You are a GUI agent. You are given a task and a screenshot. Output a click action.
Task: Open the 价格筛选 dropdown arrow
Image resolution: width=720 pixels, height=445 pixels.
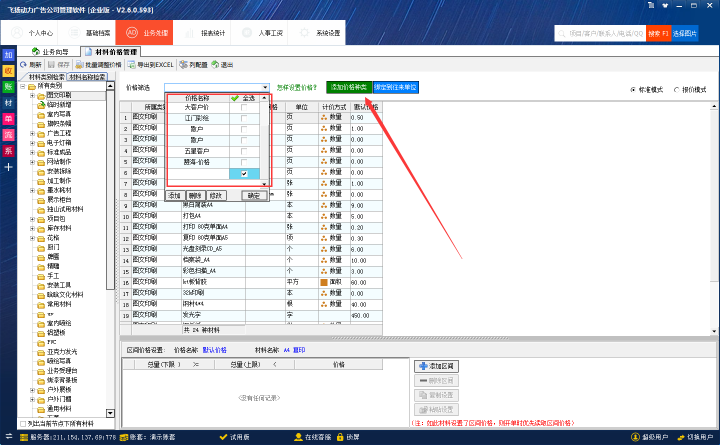(x=266, y=88)
